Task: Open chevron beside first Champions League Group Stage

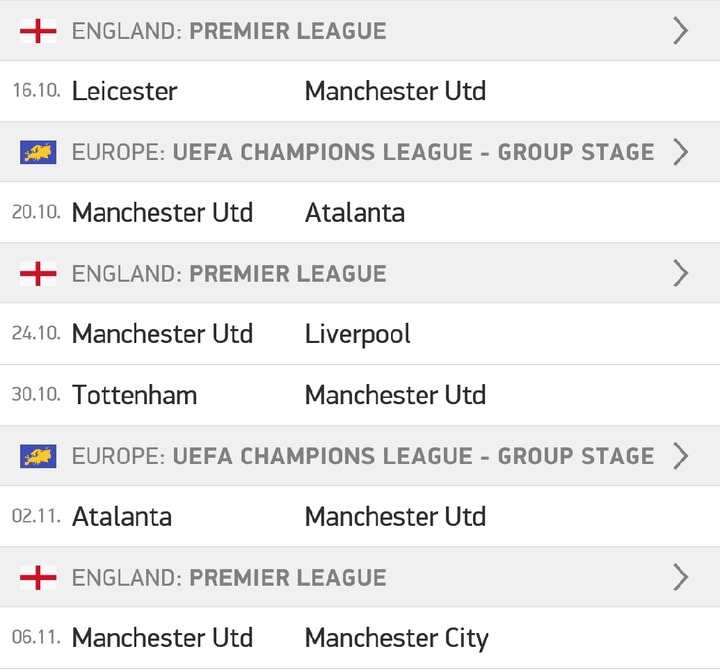Action: point(681,152)
